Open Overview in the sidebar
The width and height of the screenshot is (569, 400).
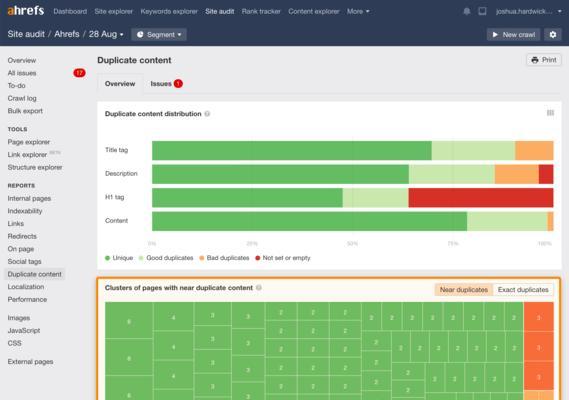22,60
